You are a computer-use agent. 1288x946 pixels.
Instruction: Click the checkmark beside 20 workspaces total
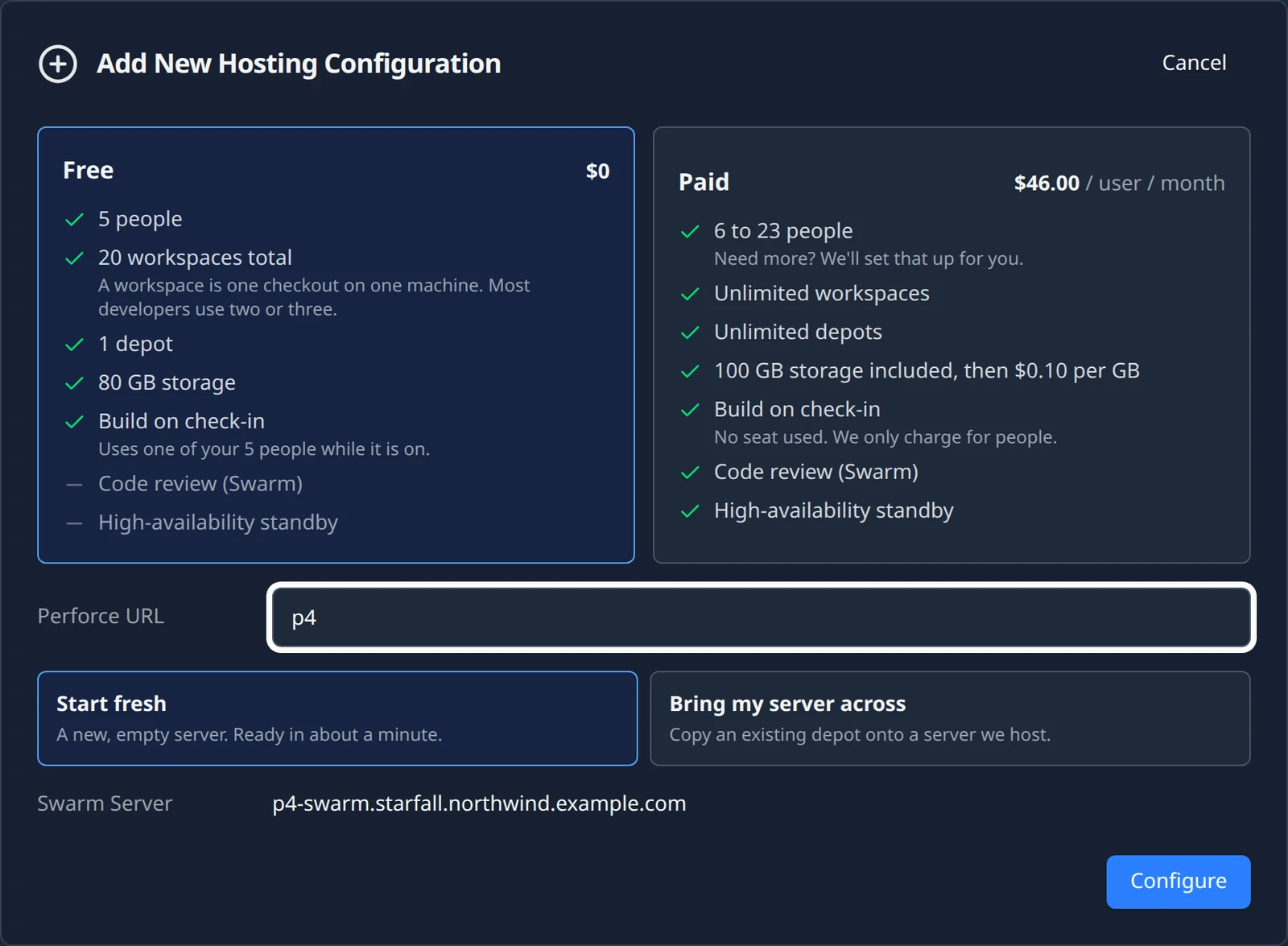click(74, 258)
